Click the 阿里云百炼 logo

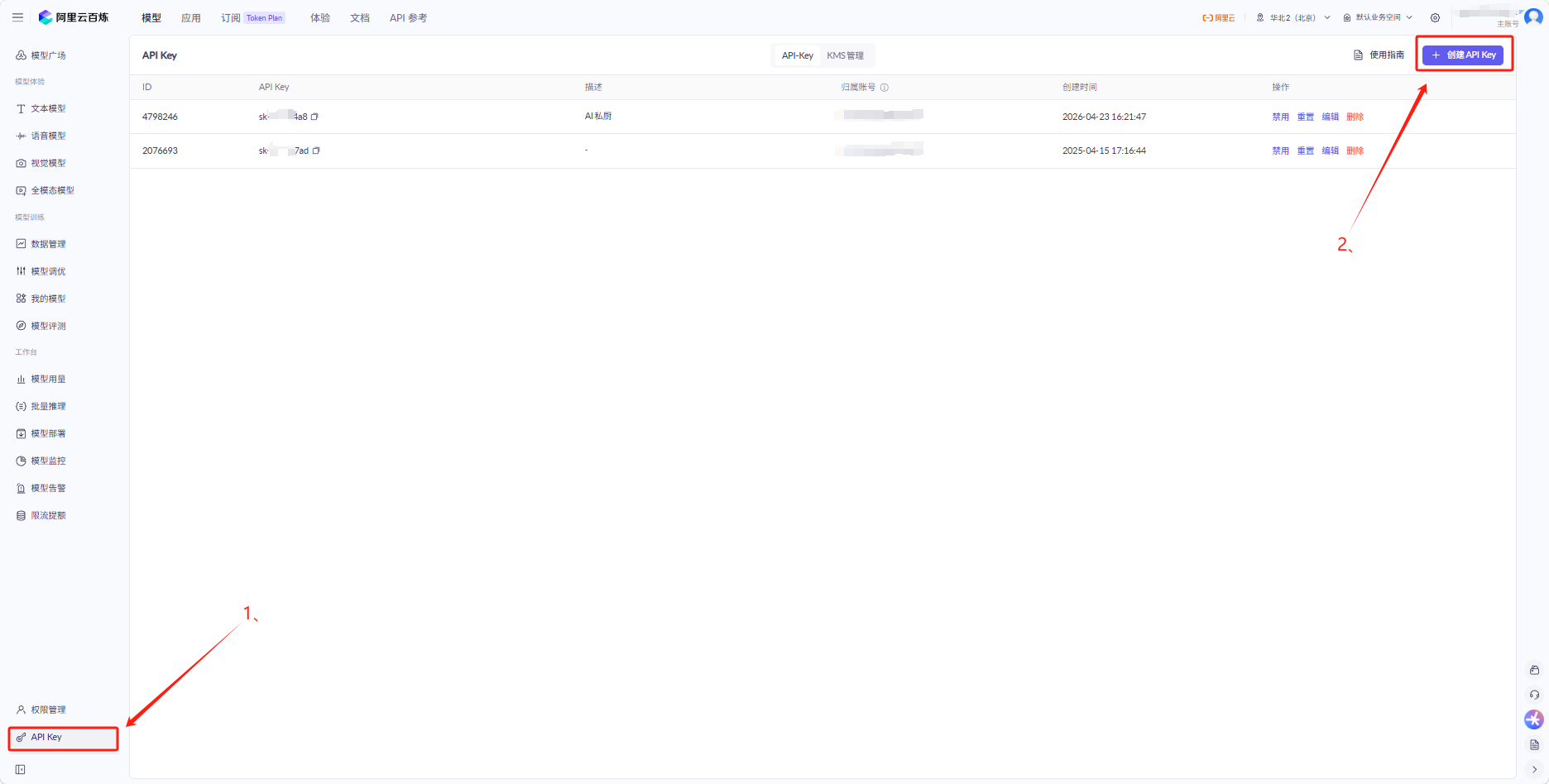click(74, 17)
